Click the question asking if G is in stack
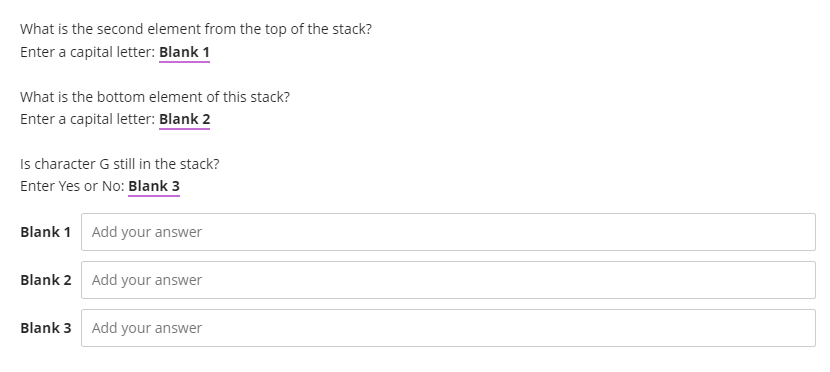Image resolution: width=830 pixels, height=372 pixels. [x=120, y=164]
